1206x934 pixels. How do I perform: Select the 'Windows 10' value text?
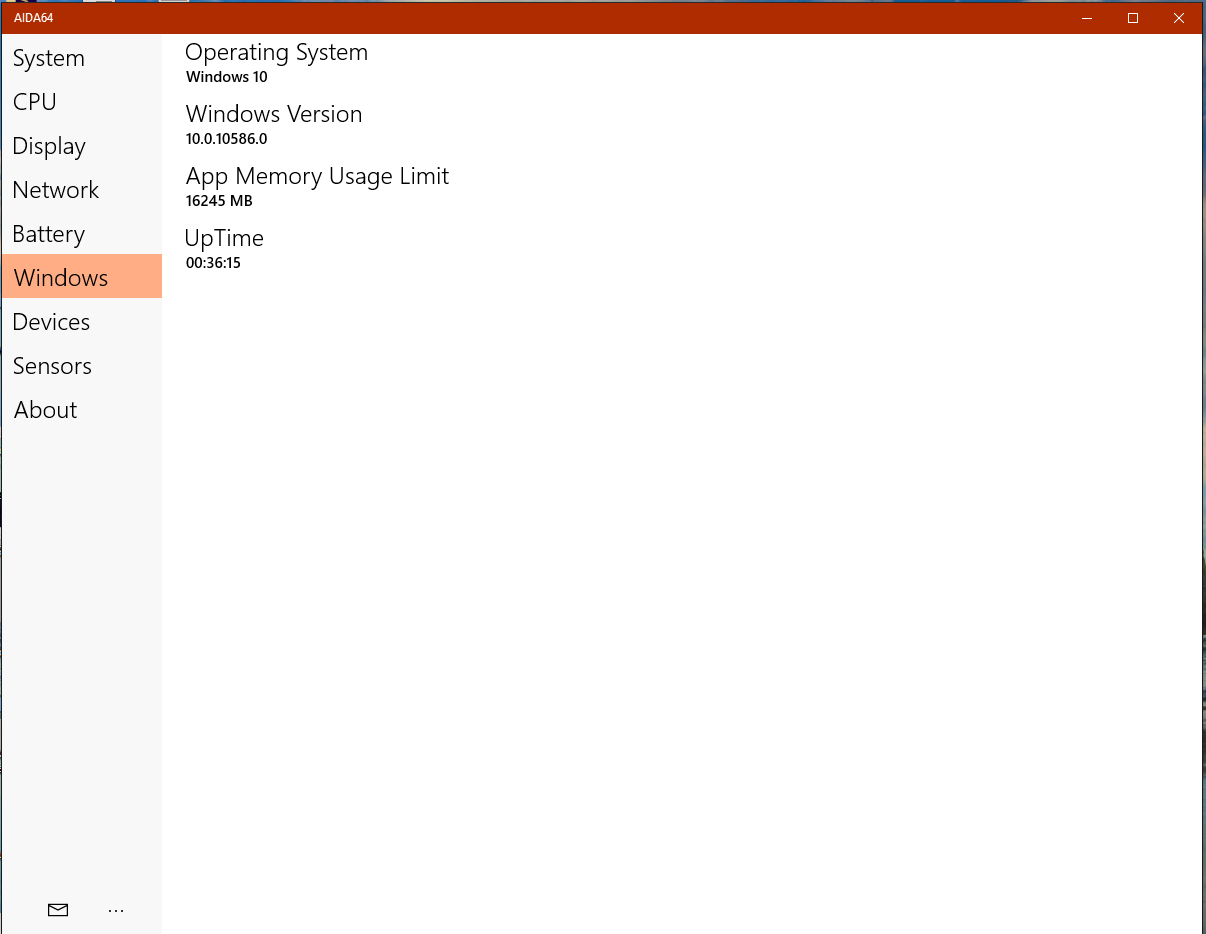coord(227,77)
